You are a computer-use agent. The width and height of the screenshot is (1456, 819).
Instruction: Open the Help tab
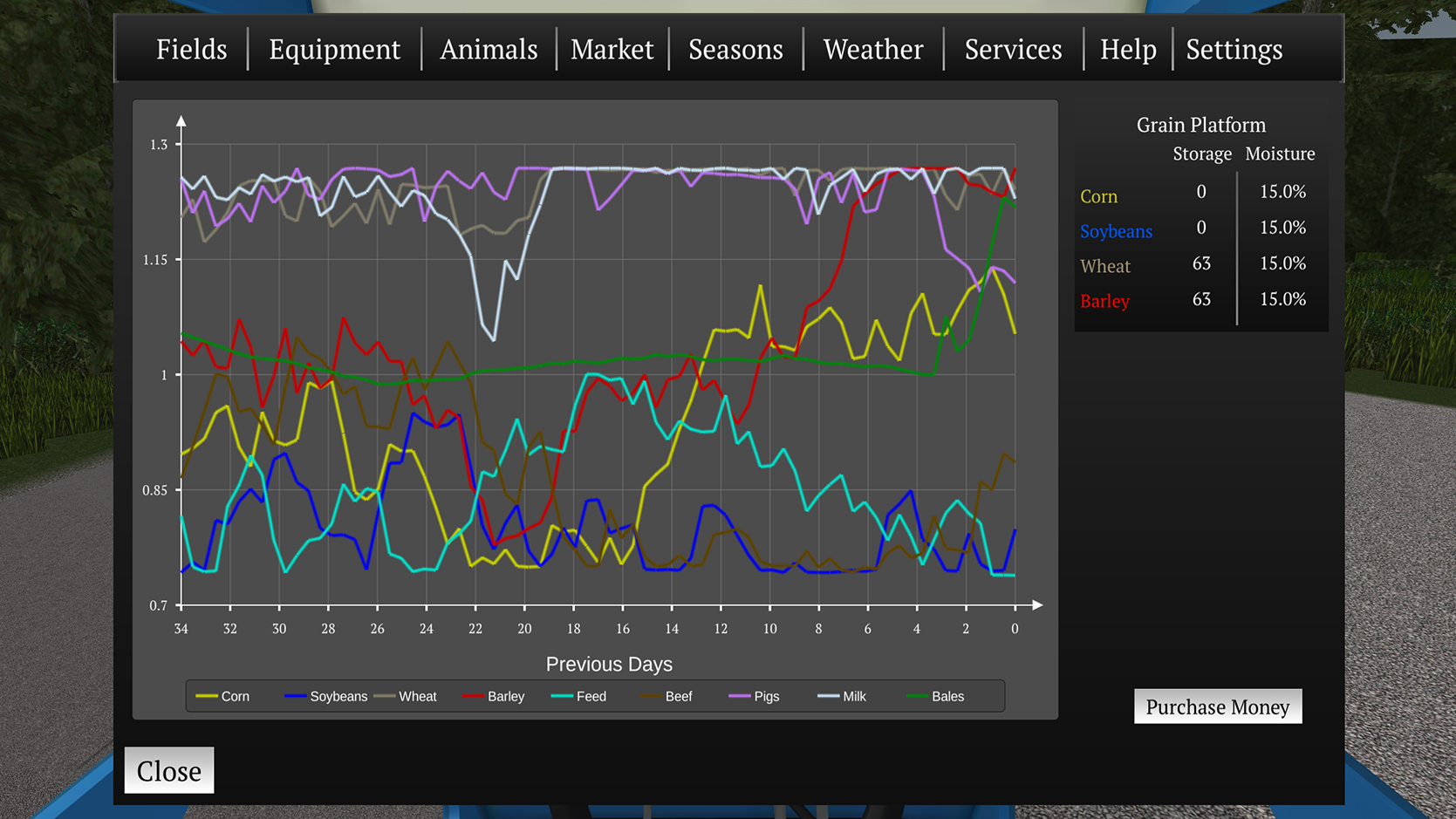pos(1127,50)
